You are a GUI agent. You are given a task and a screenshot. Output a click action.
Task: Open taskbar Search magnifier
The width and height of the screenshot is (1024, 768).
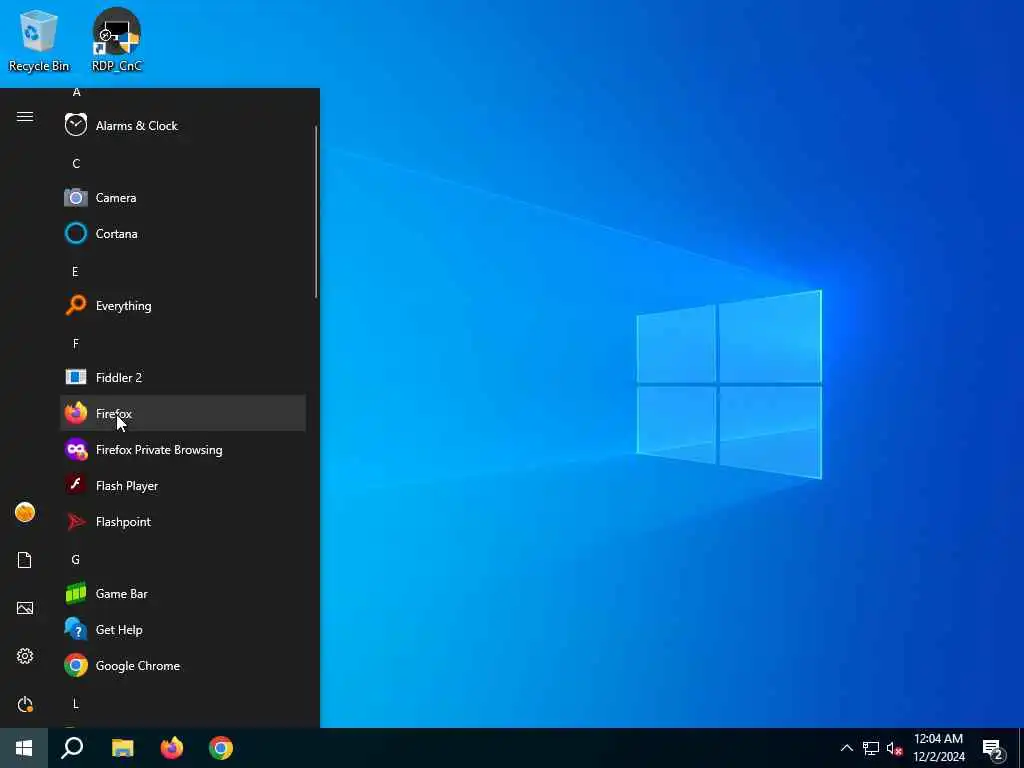[x=72, y=748]
